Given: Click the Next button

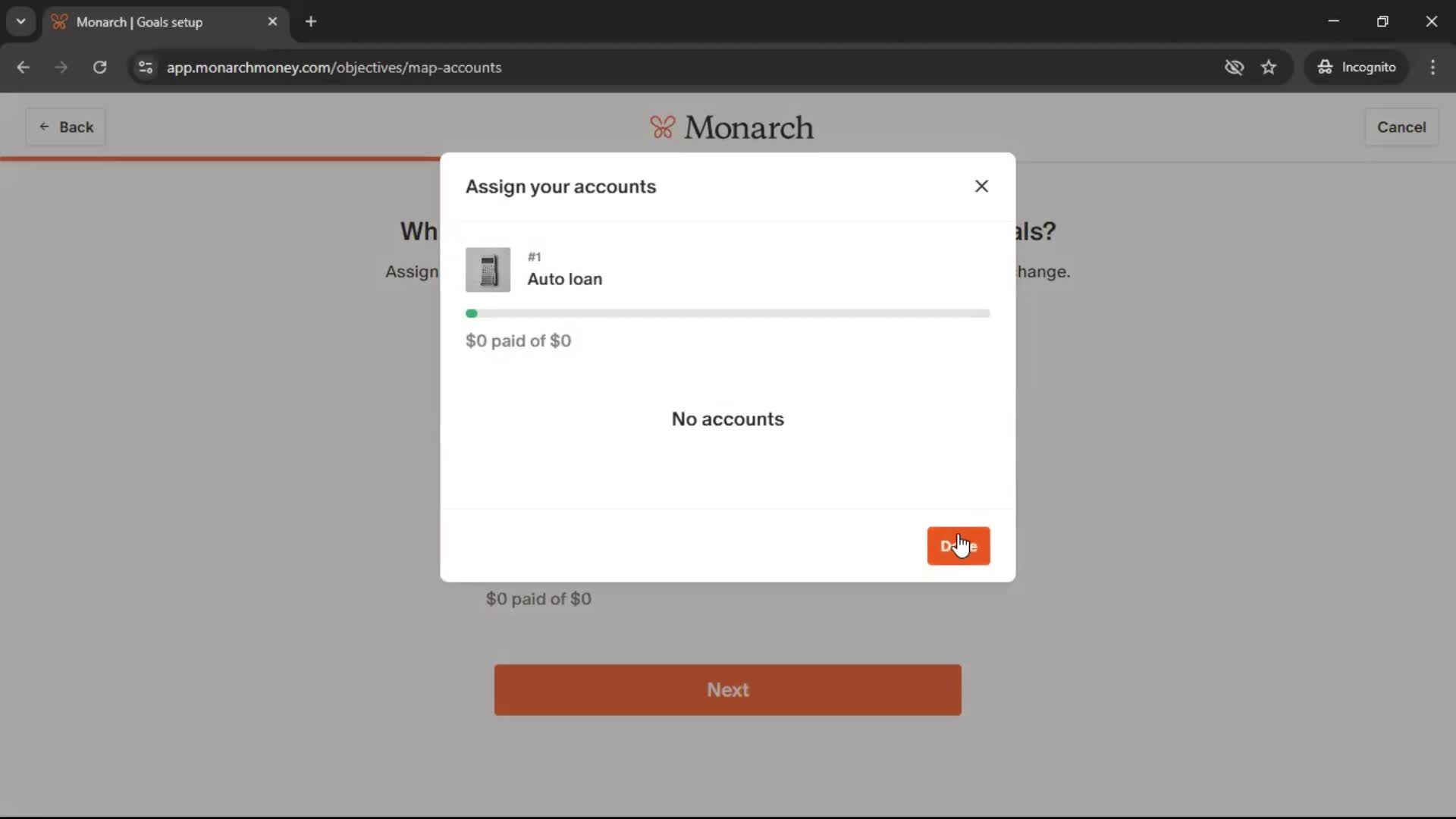Looking at the screenshot, I should [727, 690].
